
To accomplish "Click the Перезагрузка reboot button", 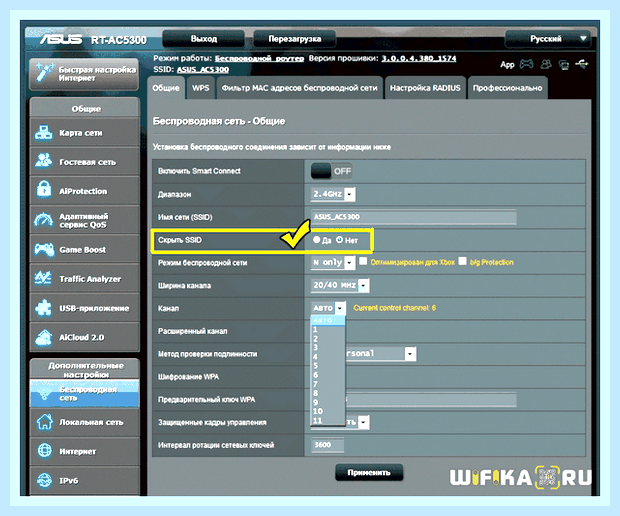I will [295, 39].
